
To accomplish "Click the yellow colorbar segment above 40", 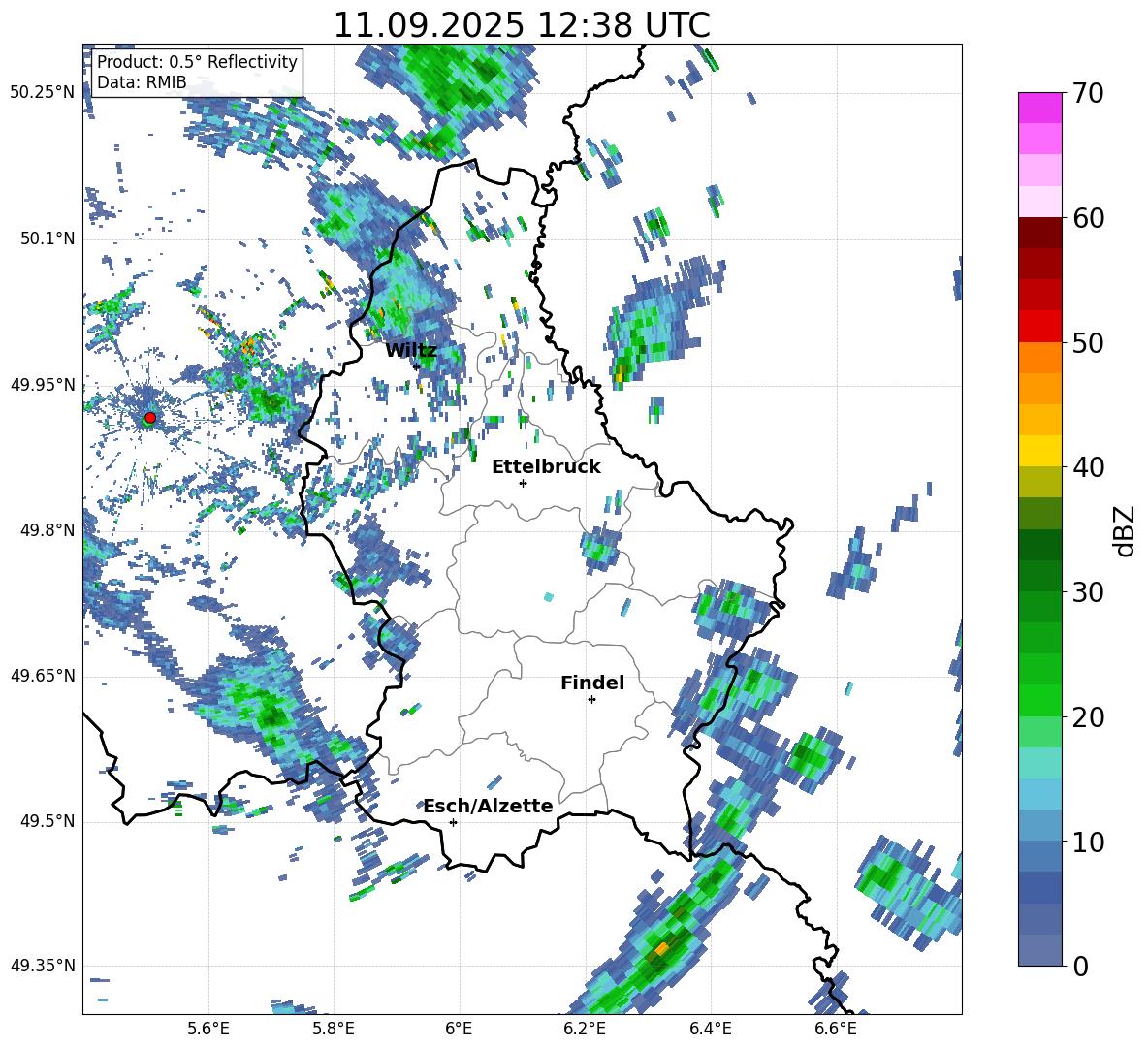I will tap(1039, 451).
